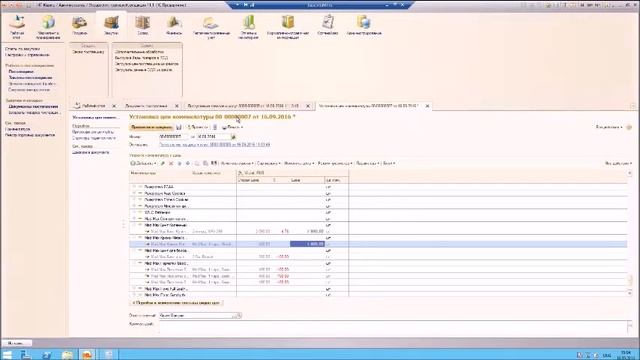Click the Номер document number field

pos(173,137)
